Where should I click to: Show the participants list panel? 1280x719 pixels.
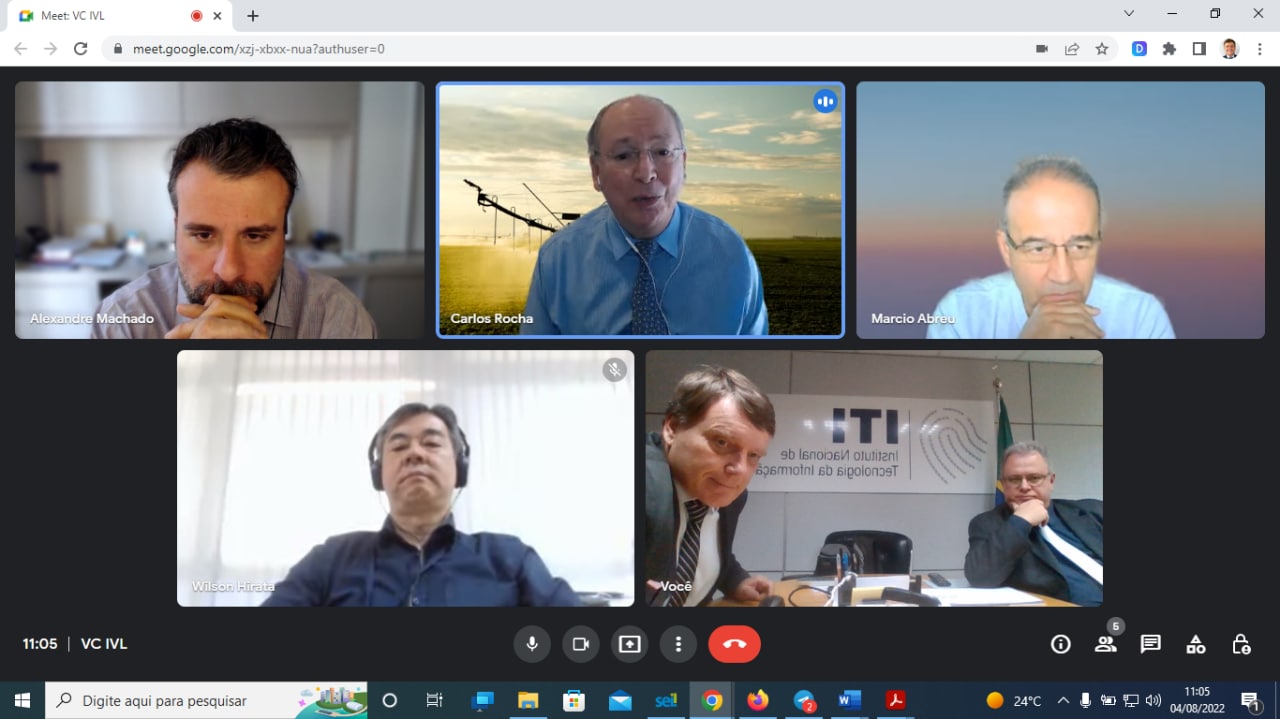[1105, 644]
